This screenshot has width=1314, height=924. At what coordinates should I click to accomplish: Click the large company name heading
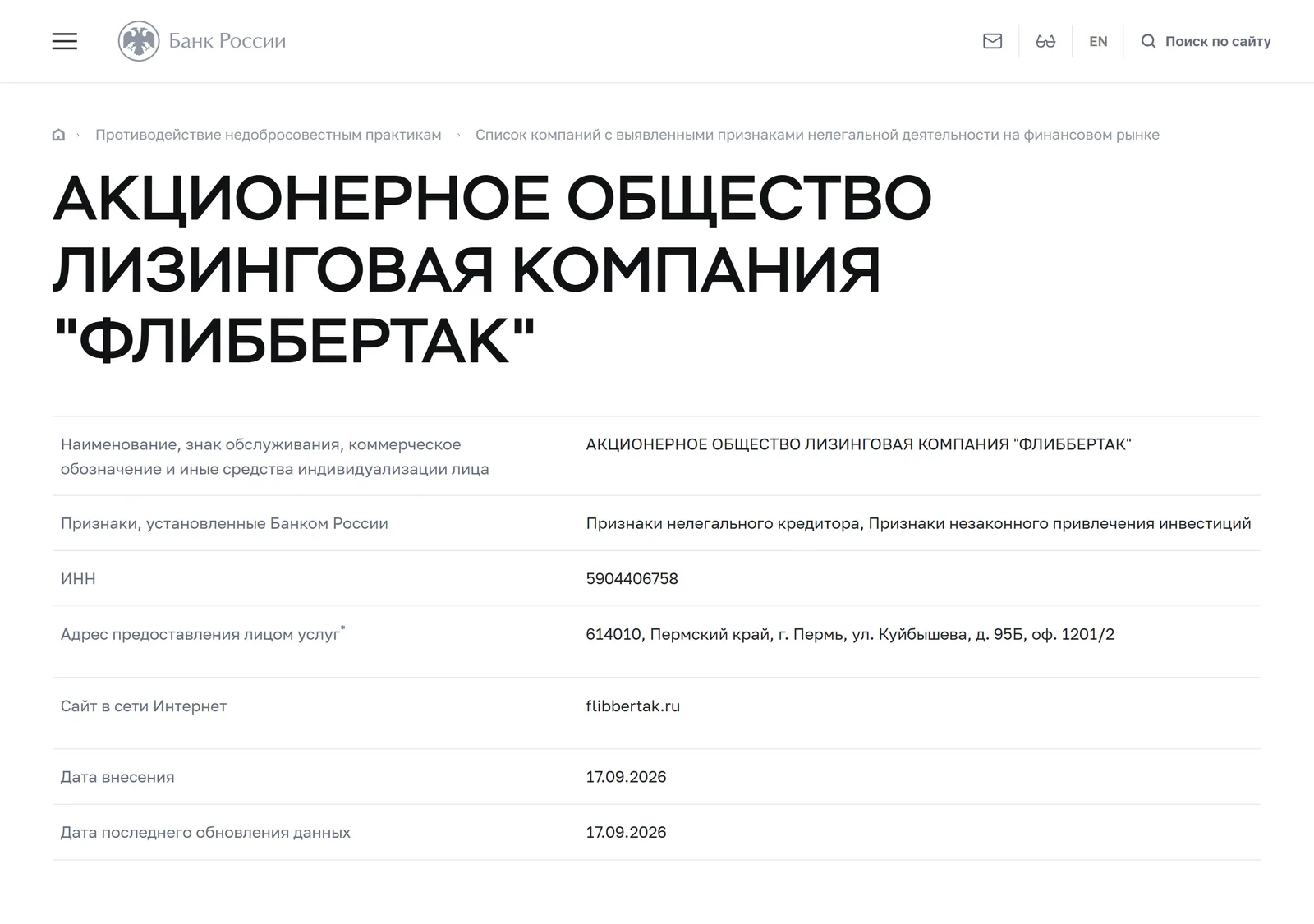point(493,269)
